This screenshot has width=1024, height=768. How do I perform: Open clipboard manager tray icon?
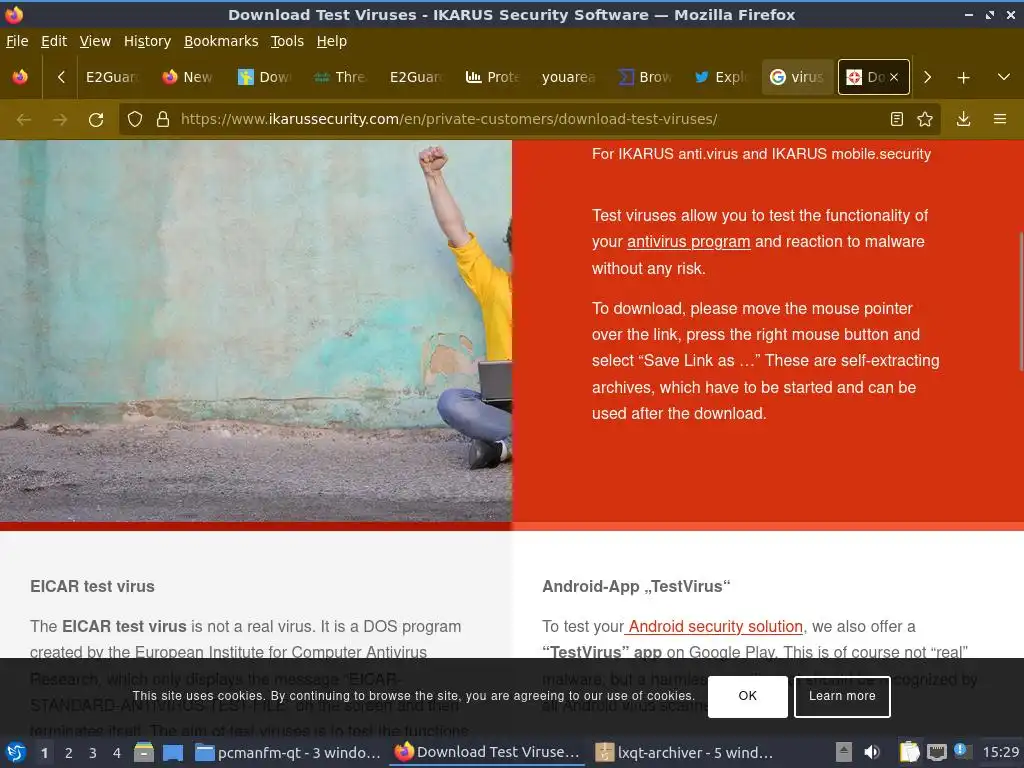pyautogui.click(x=909, y=752)
